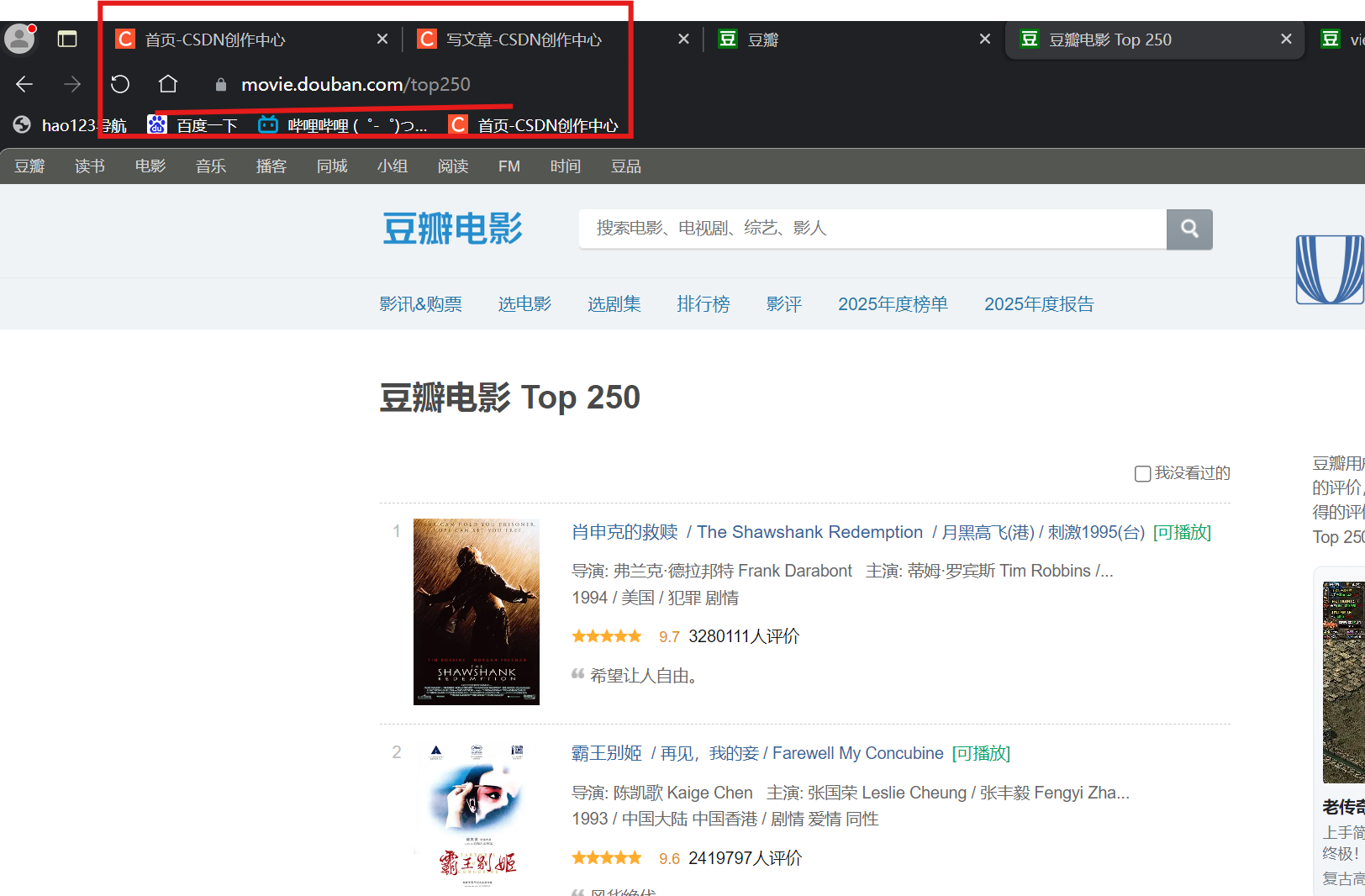Open 选剧集 link

[x=614, y=304]
